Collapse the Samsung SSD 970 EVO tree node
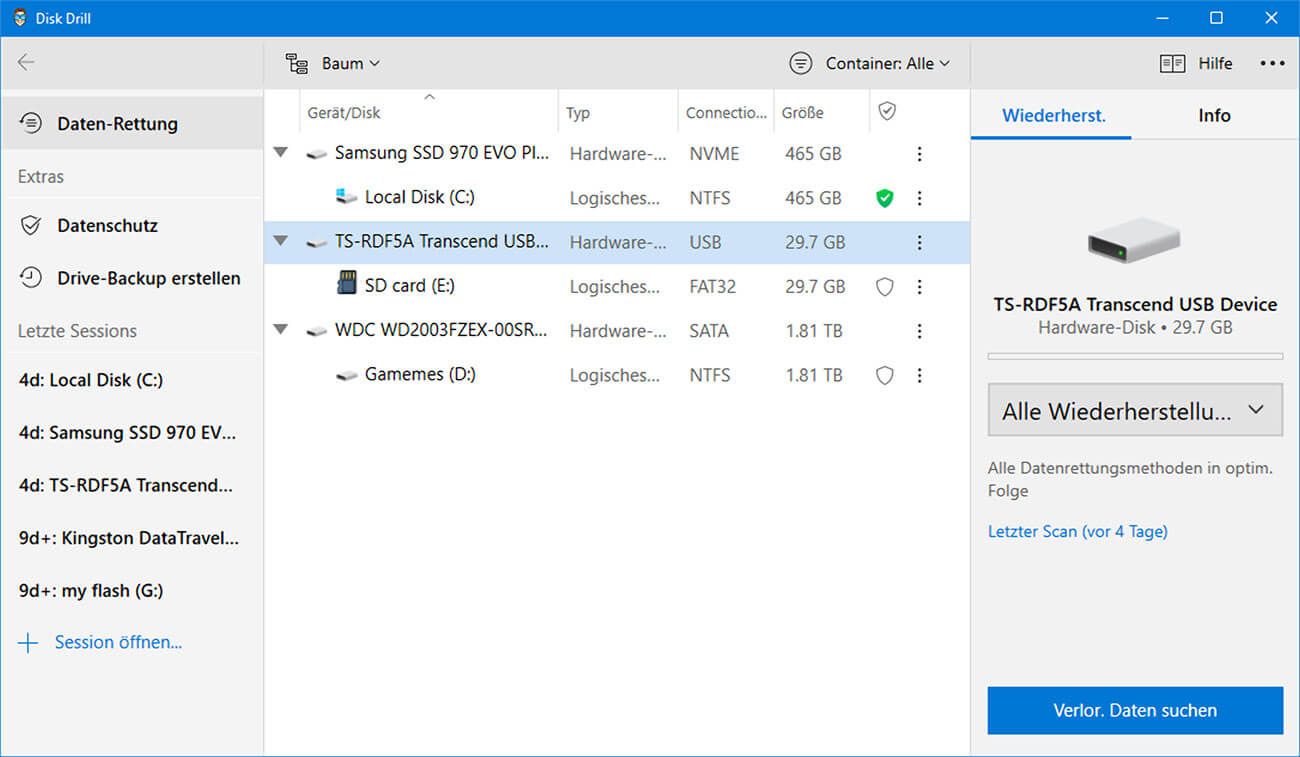 pyautogui.click(x=281, y=153)
